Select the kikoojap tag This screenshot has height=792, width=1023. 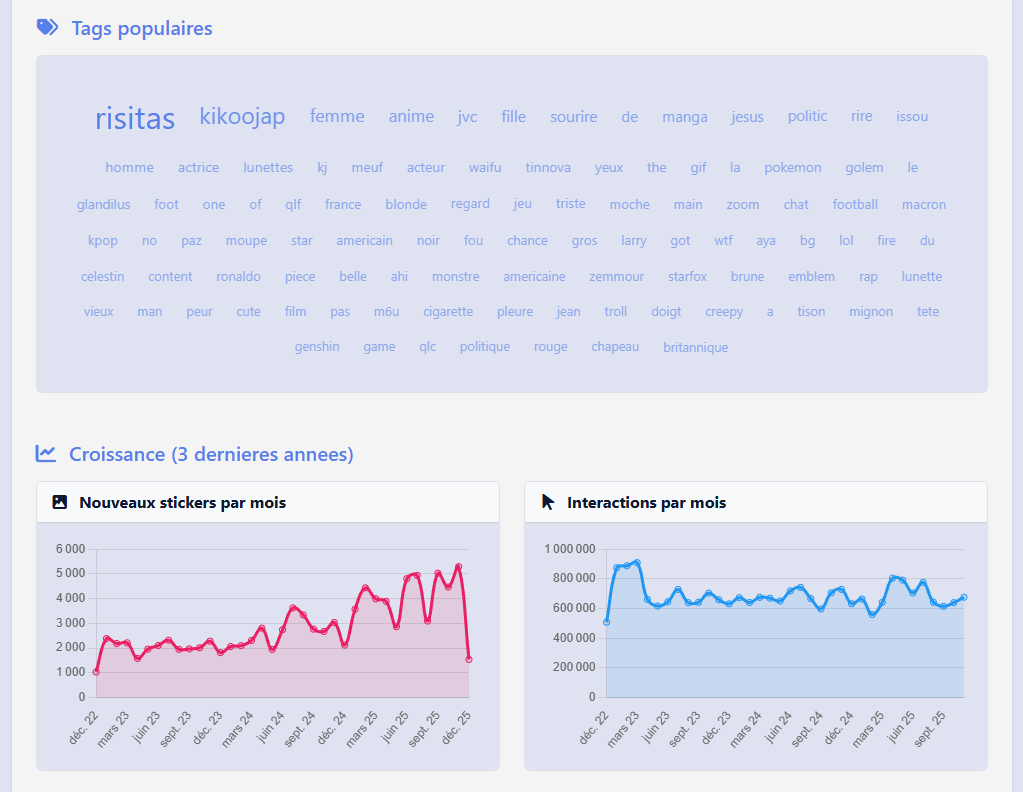point(242,117)
